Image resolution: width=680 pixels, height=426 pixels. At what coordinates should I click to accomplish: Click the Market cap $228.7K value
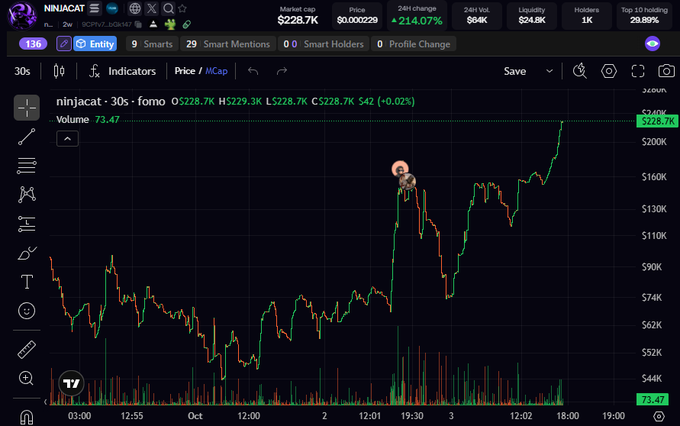(x=298, y=20)
